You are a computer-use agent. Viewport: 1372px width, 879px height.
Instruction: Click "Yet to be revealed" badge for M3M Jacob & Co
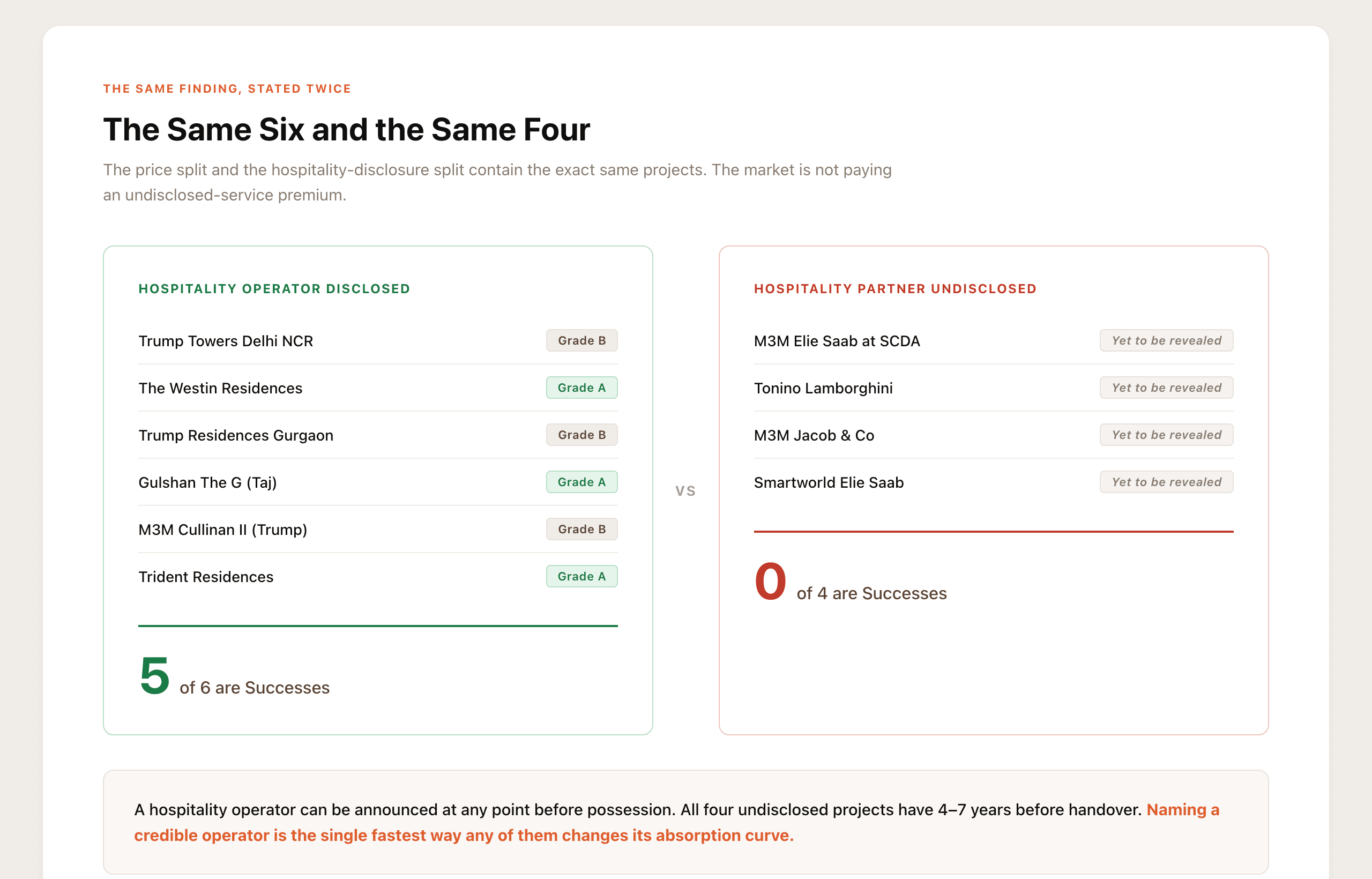1167,435
